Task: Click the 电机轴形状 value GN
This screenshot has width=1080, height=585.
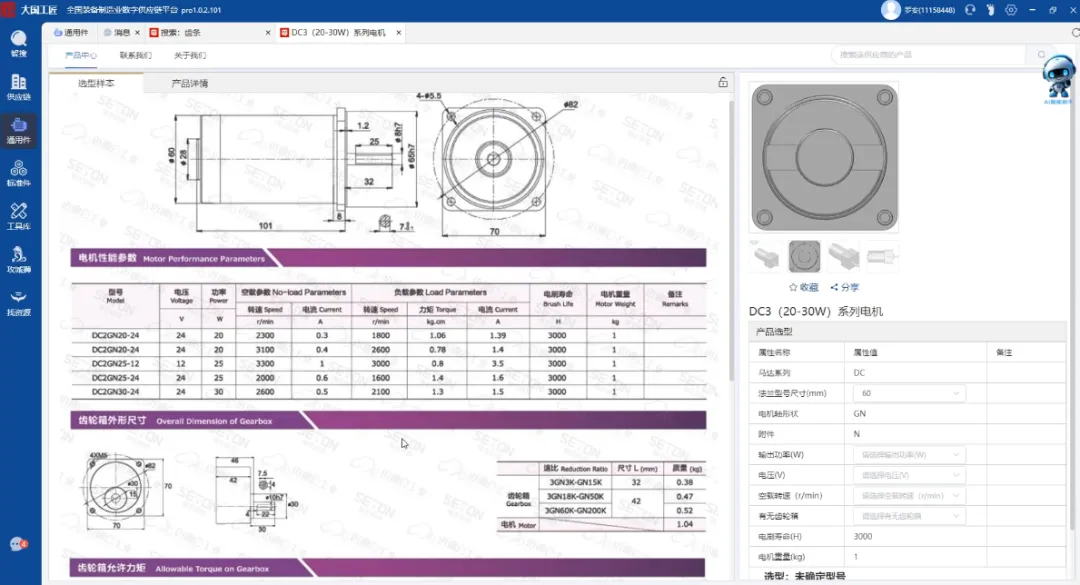Action: point(860,414)
